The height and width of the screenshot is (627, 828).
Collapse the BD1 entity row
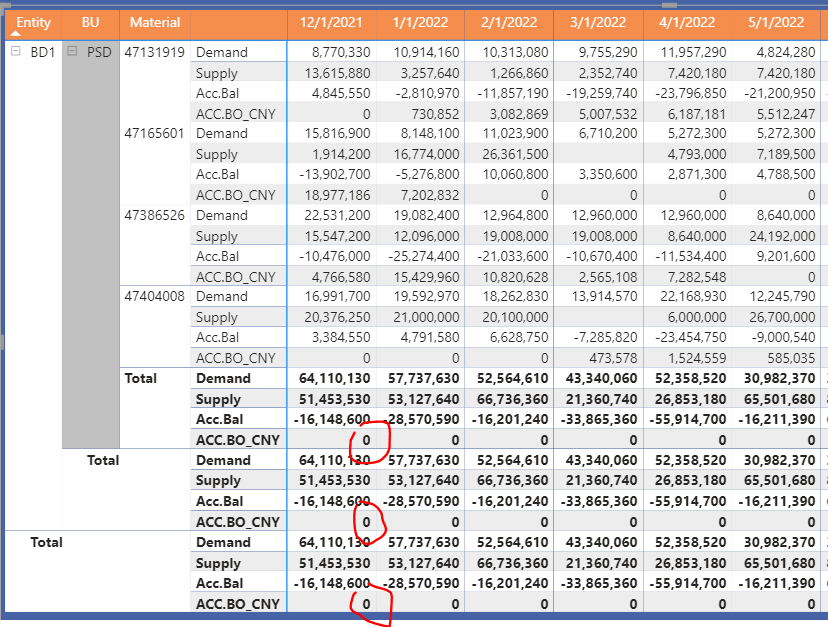tap(16, 51)
